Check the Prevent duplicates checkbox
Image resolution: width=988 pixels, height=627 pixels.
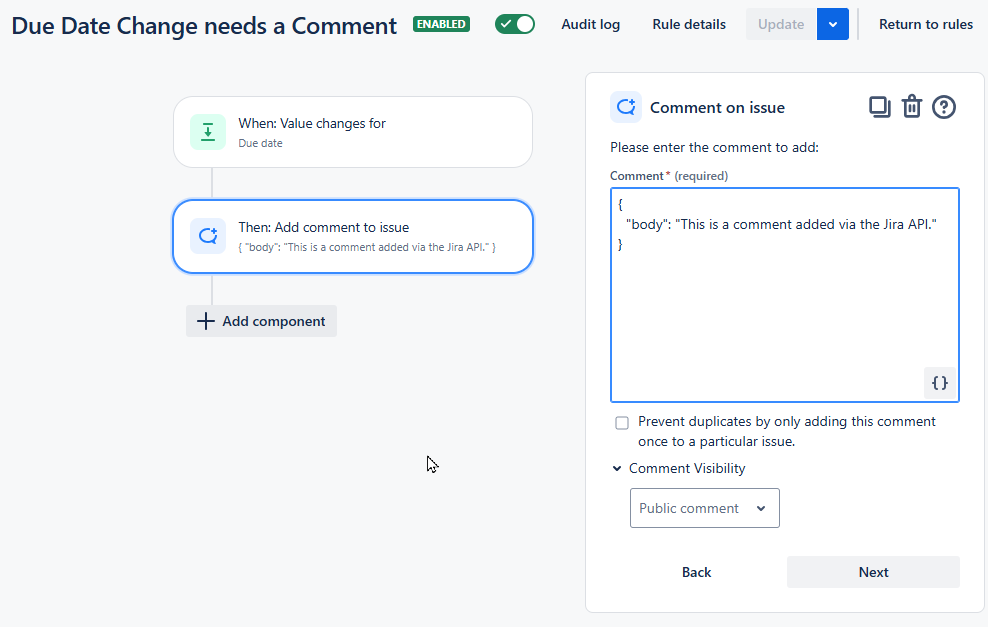tap(622, 423)
